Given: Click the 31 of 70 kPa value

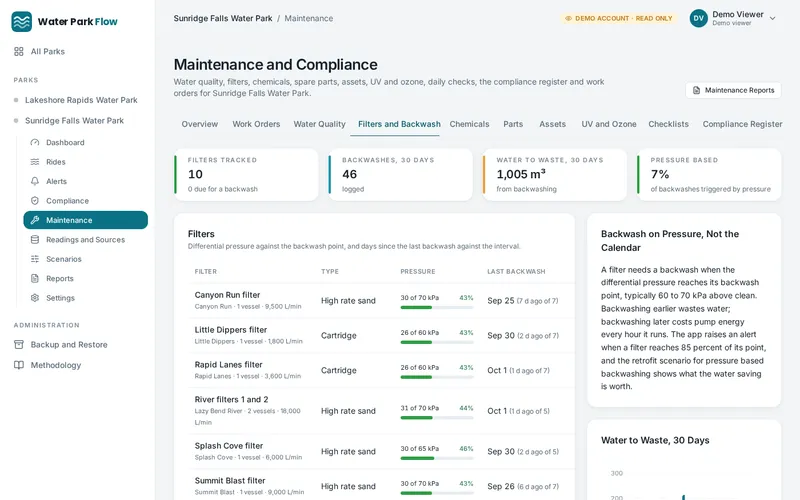Looking at the screenshot, I should tap(420, 408).
